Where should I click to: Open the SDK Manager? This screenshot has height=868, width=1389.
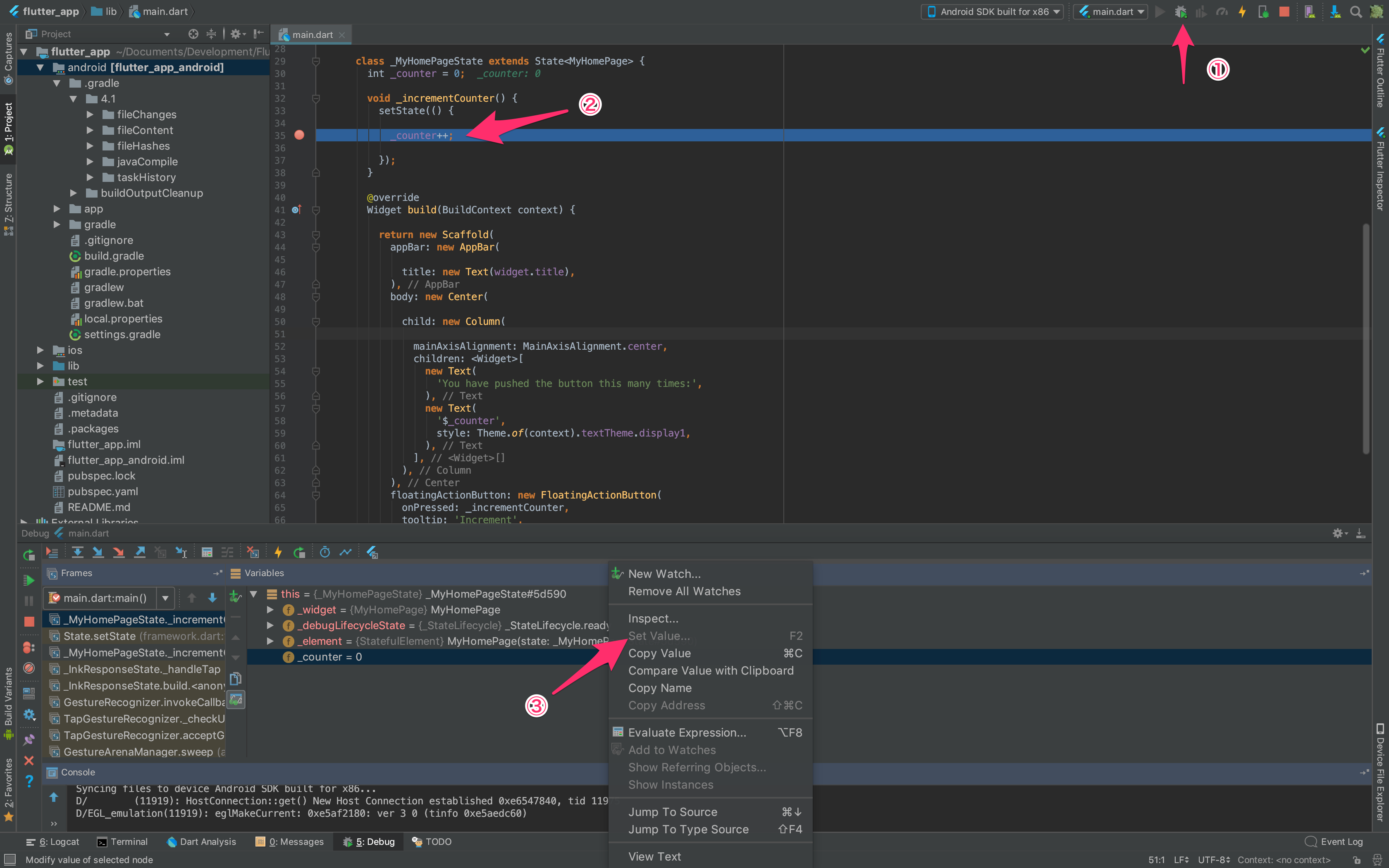[1335, 12]
